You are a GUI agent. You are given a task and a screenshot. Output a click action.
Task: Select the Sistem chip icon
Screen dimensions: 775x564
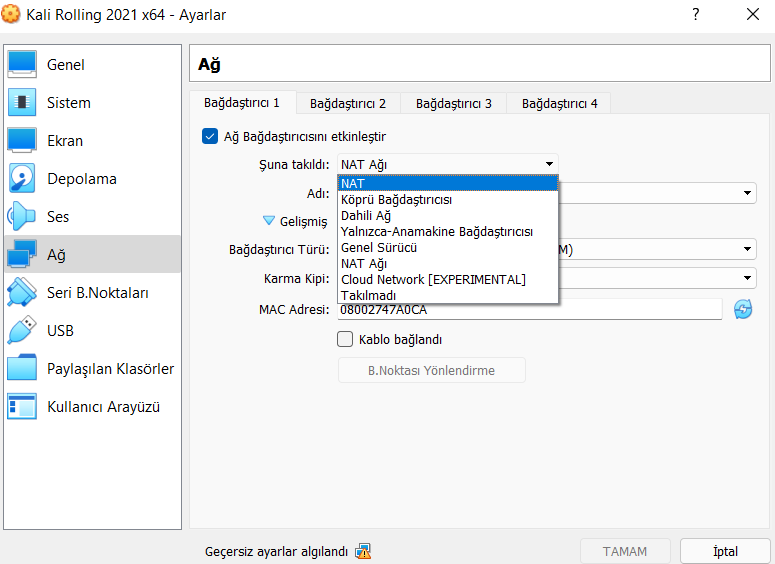tap(22, 103)
